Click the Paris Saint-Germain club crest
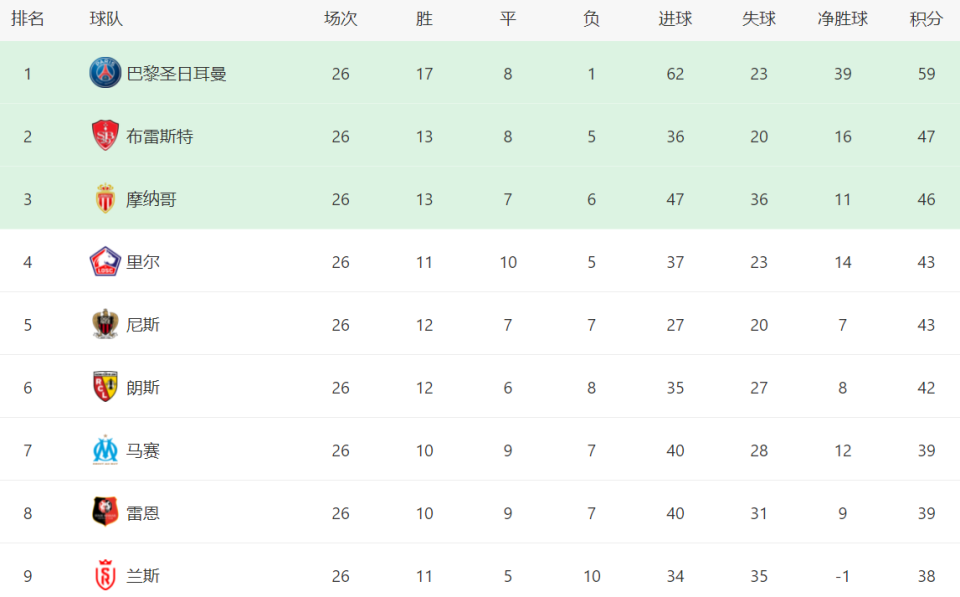The width and height of the screenshot is (960, 597). (x=105, y=73)
